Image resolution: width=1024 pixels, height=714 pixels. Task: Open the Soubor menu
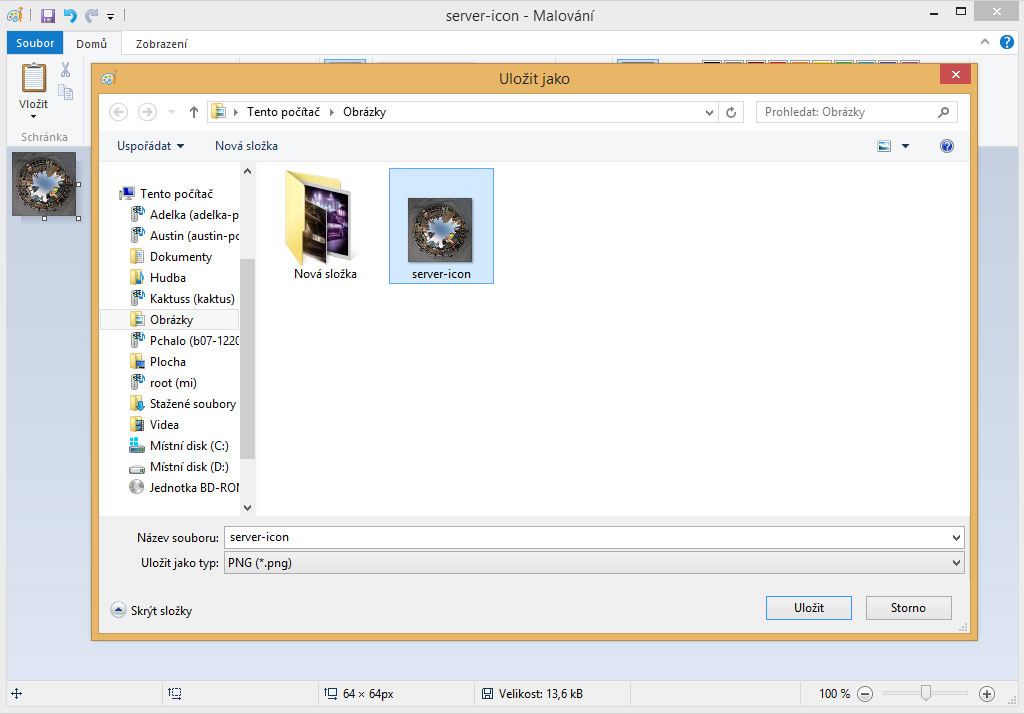coord(35,43)
